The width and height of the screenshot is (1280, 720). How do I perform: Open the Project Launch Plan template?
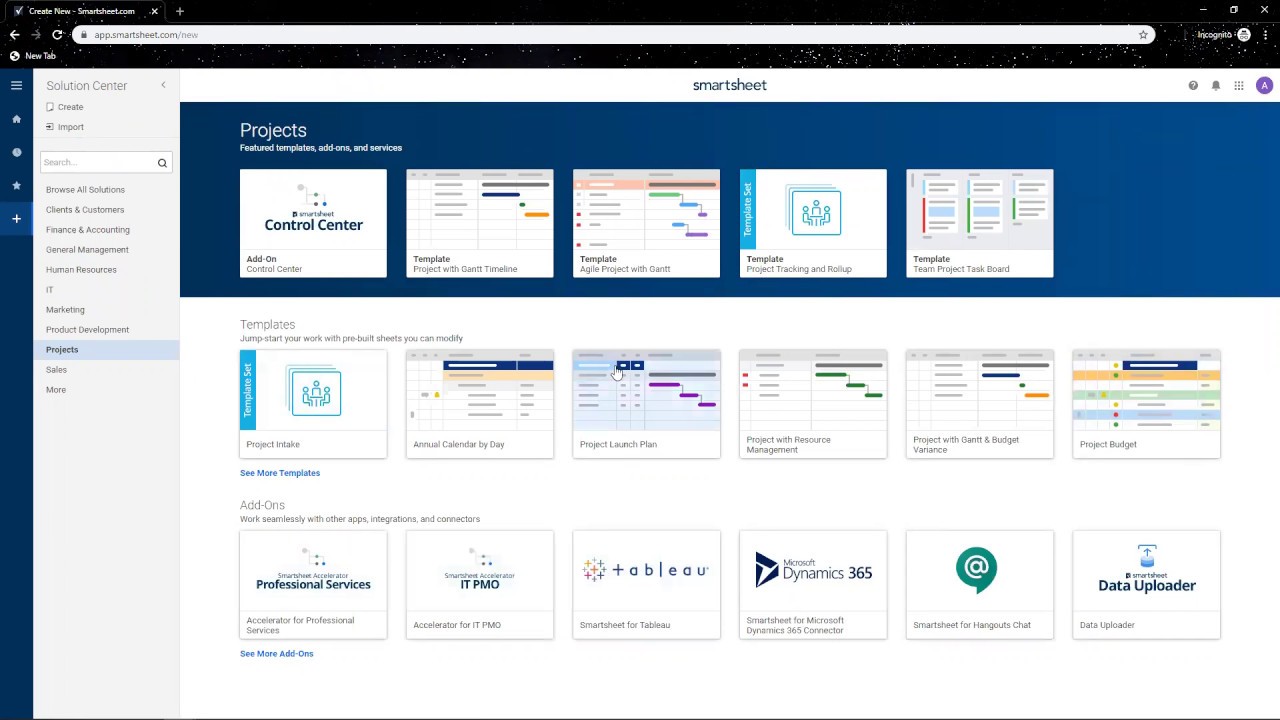click(646, 404)
